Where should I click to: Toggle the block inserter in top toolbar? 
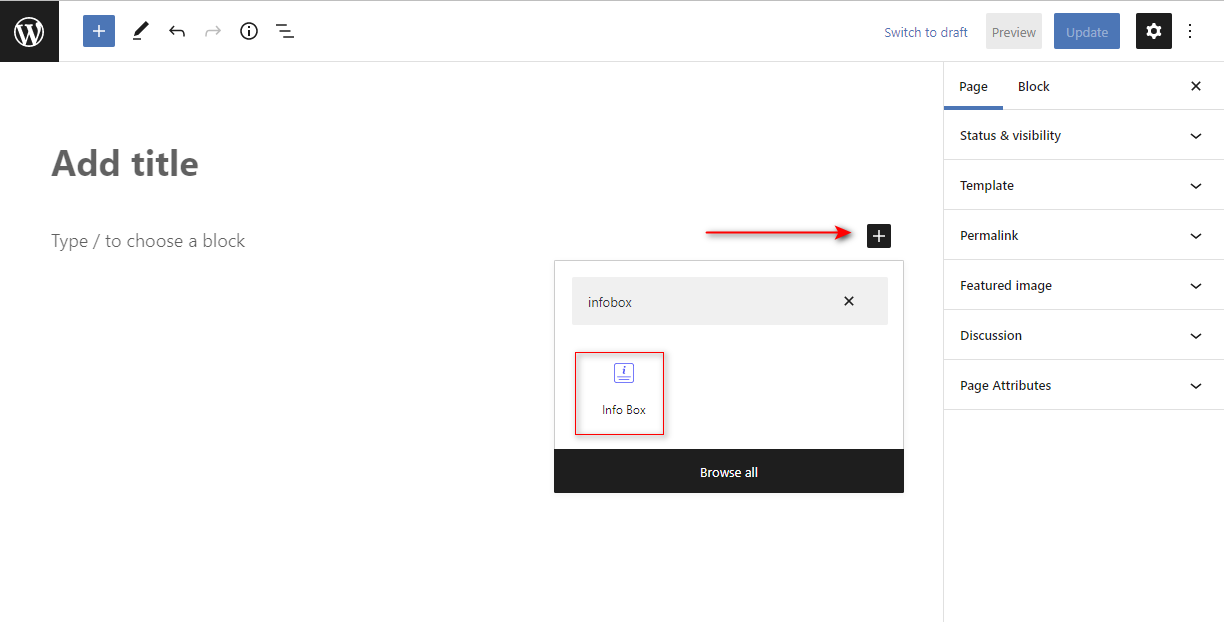[99, 31]
